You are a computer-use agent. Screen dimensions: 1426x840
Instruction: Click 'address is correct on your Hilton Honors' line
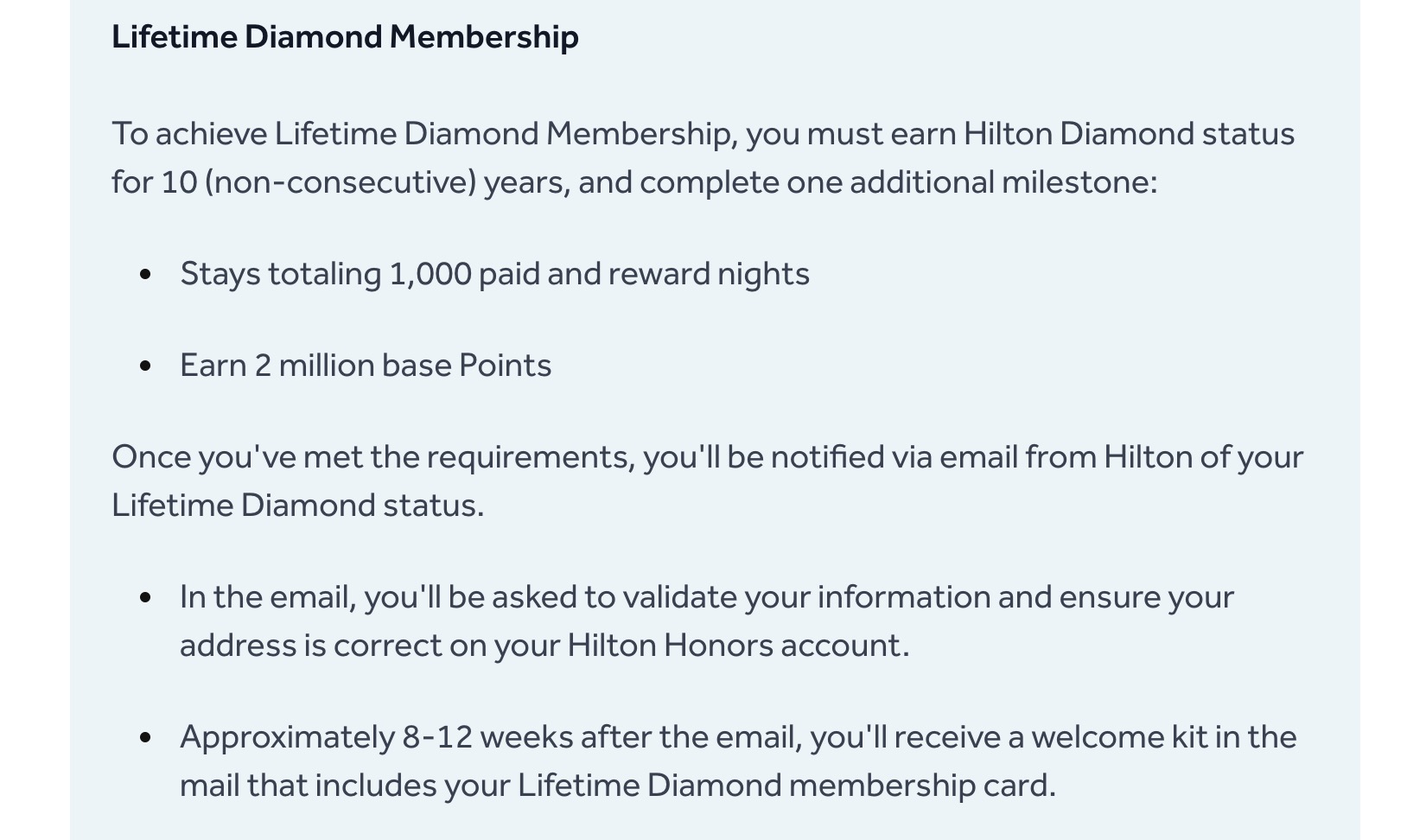[x=544, y=646]
